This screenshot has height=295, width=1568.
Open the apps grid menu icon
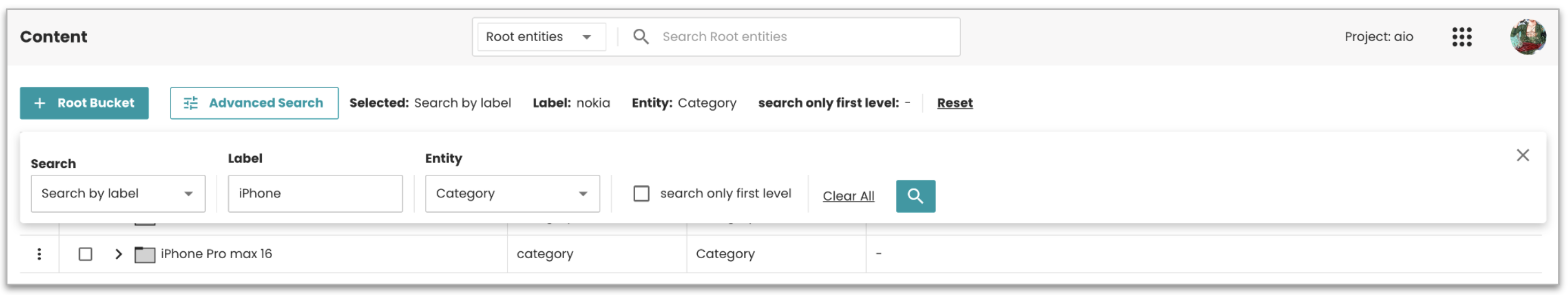coord(1461,36)
